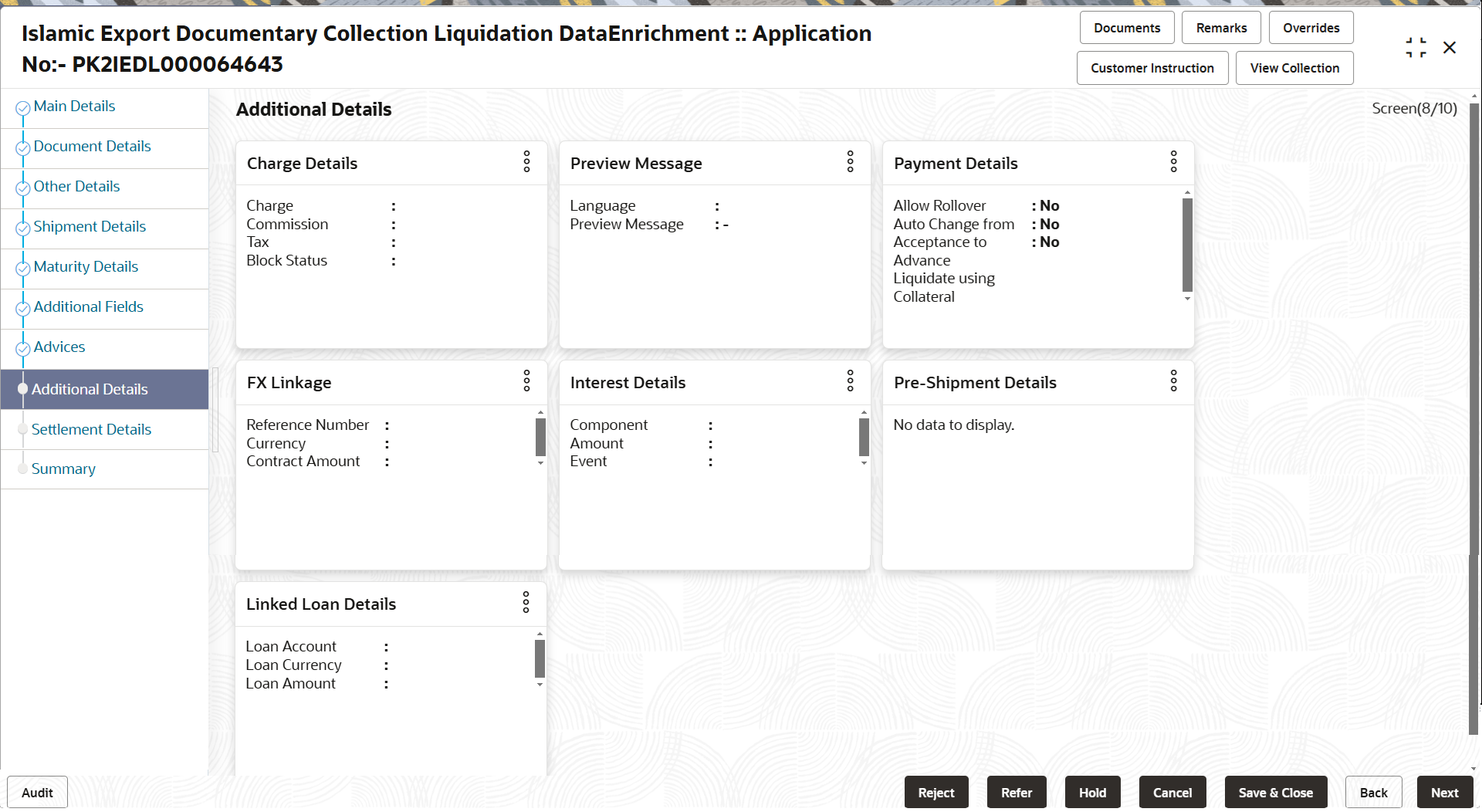Click Payment Details tile scrollbar thumb
The image size is (1482, 812).
[x=1187, y=245]
